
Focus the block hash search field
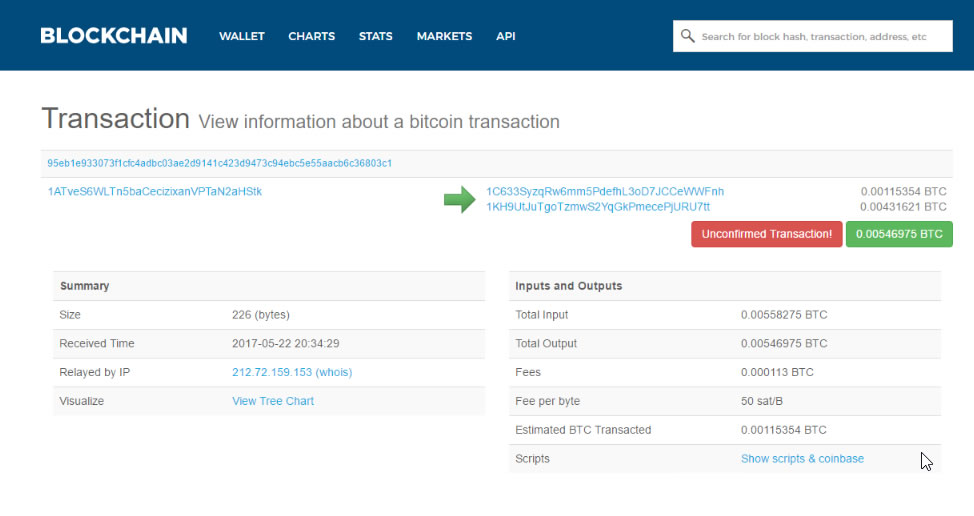point(812,36)
